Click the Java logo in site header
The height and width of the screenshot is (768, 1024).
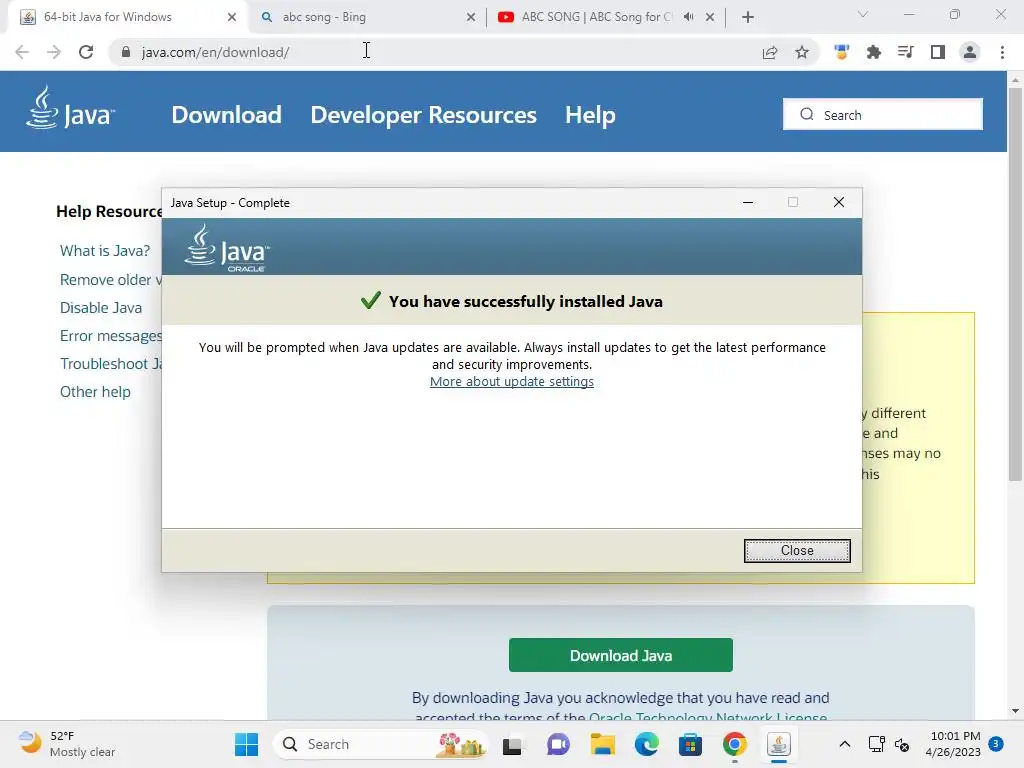pyautogui.click(x=71, y=108)
